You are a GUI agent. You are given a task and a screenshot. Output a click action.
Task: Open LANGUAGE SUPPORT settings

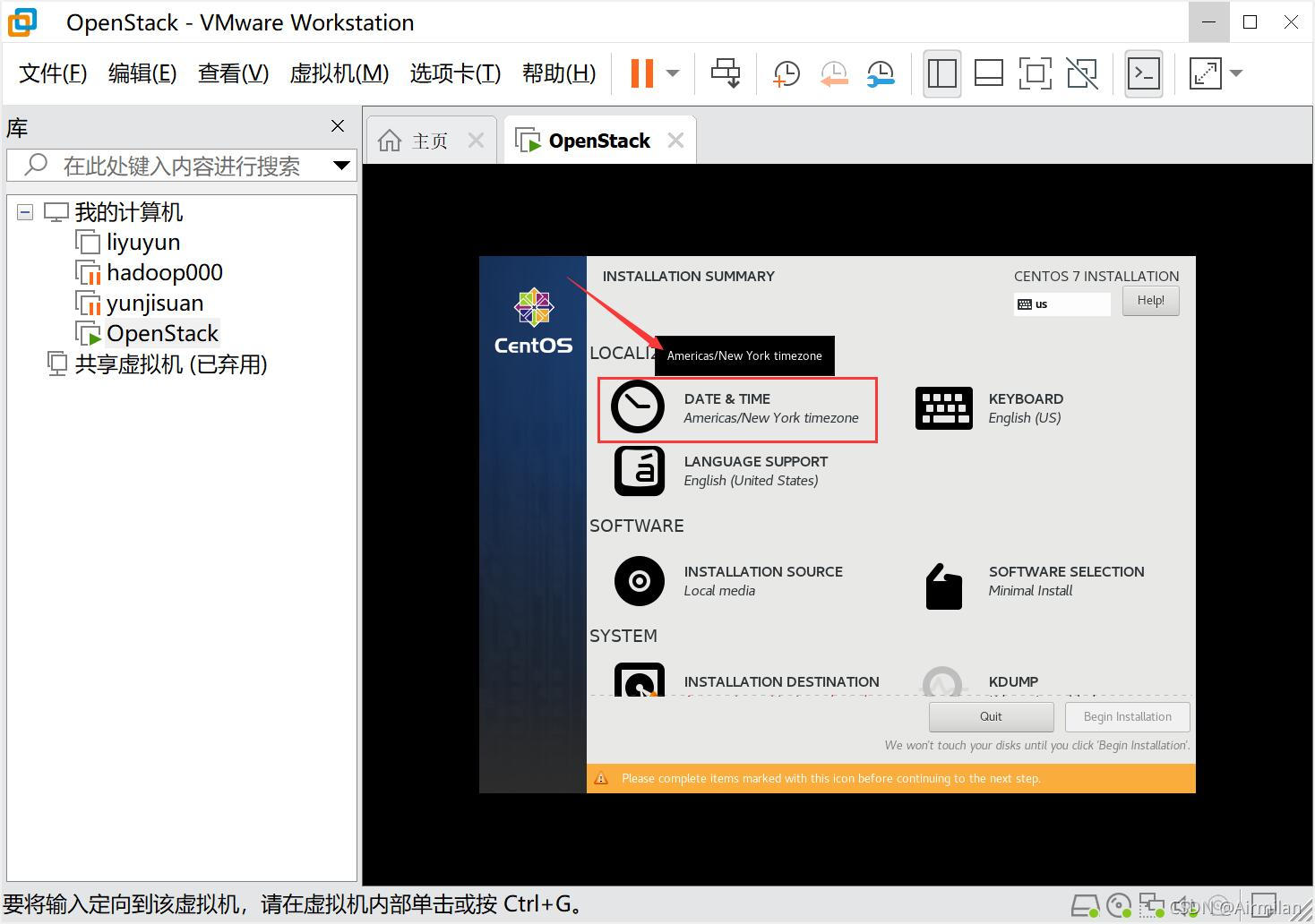click(x=721, y=471)
